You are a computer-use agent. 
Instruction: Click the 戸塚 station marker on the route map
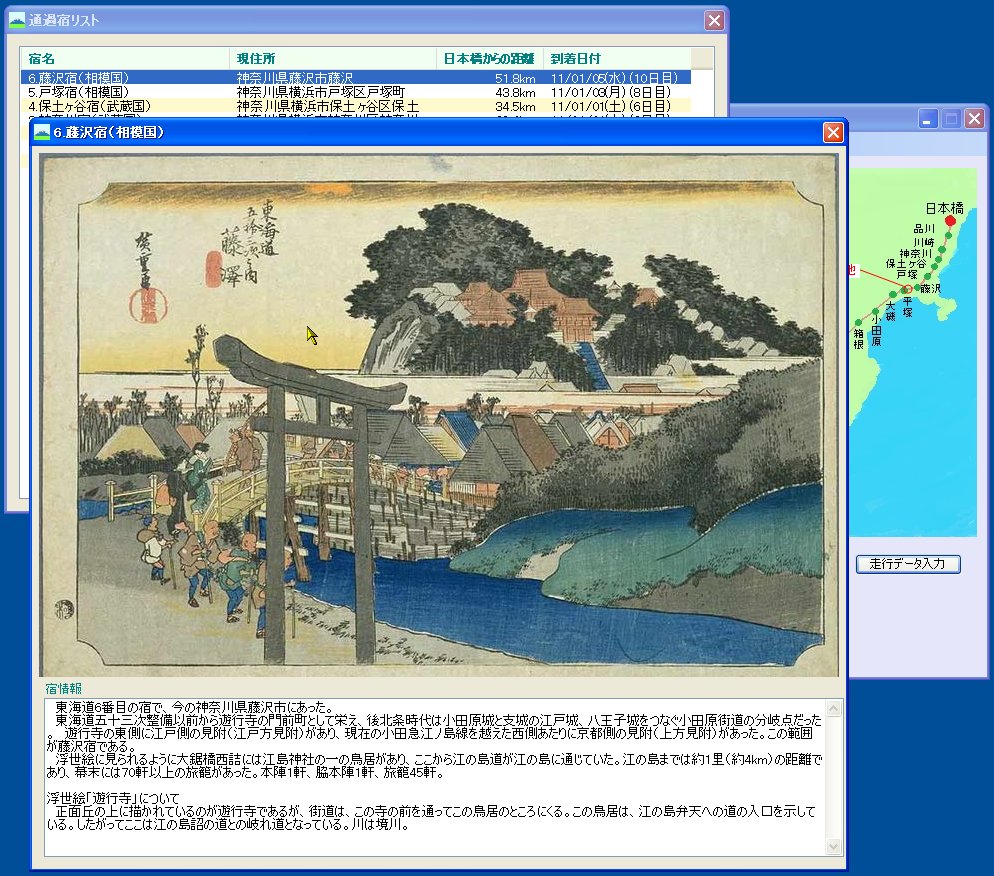click(927, 276)
